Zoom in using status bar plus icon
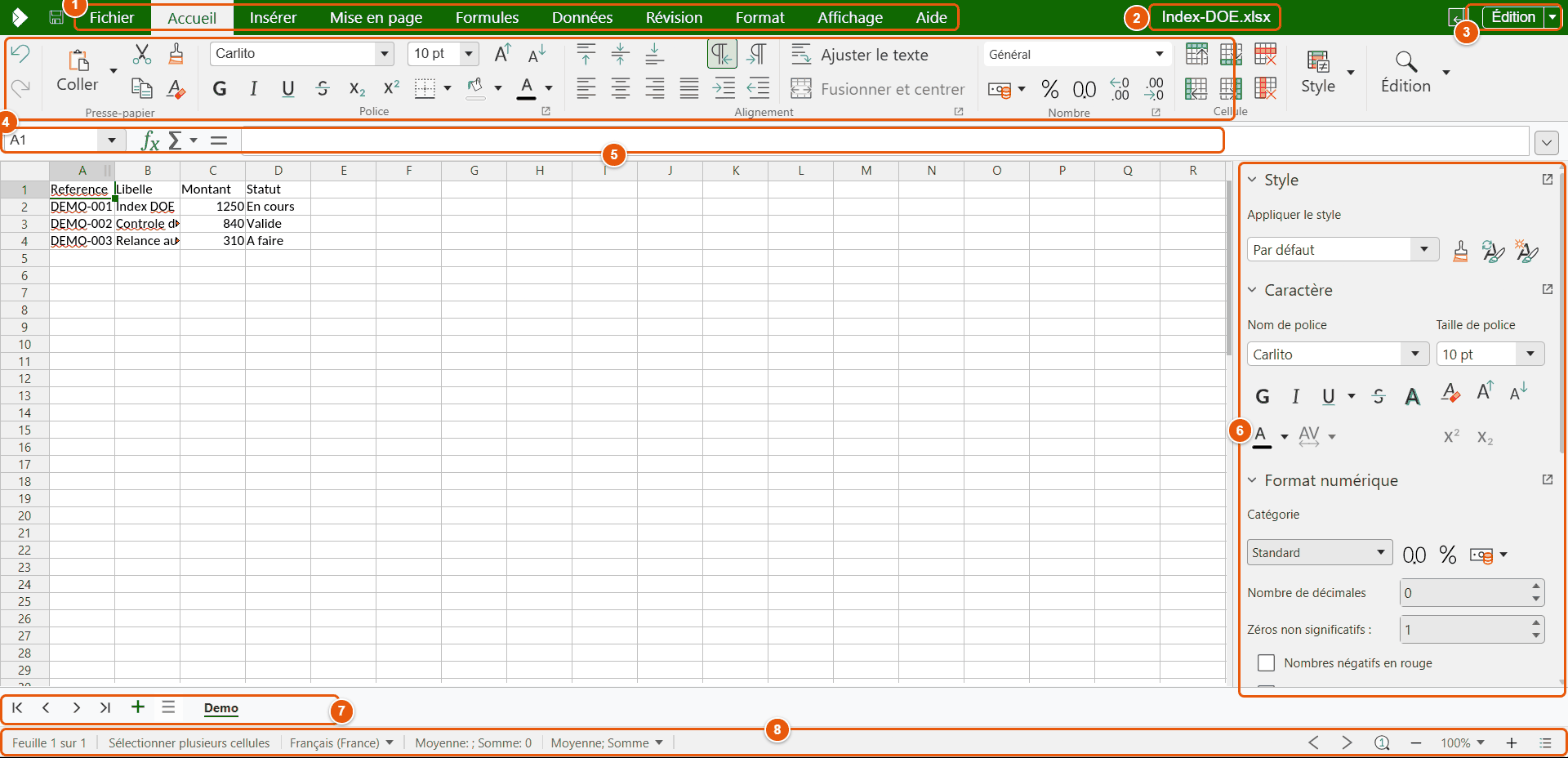Screen dimensions: 1568x758 coord(1512,743)
